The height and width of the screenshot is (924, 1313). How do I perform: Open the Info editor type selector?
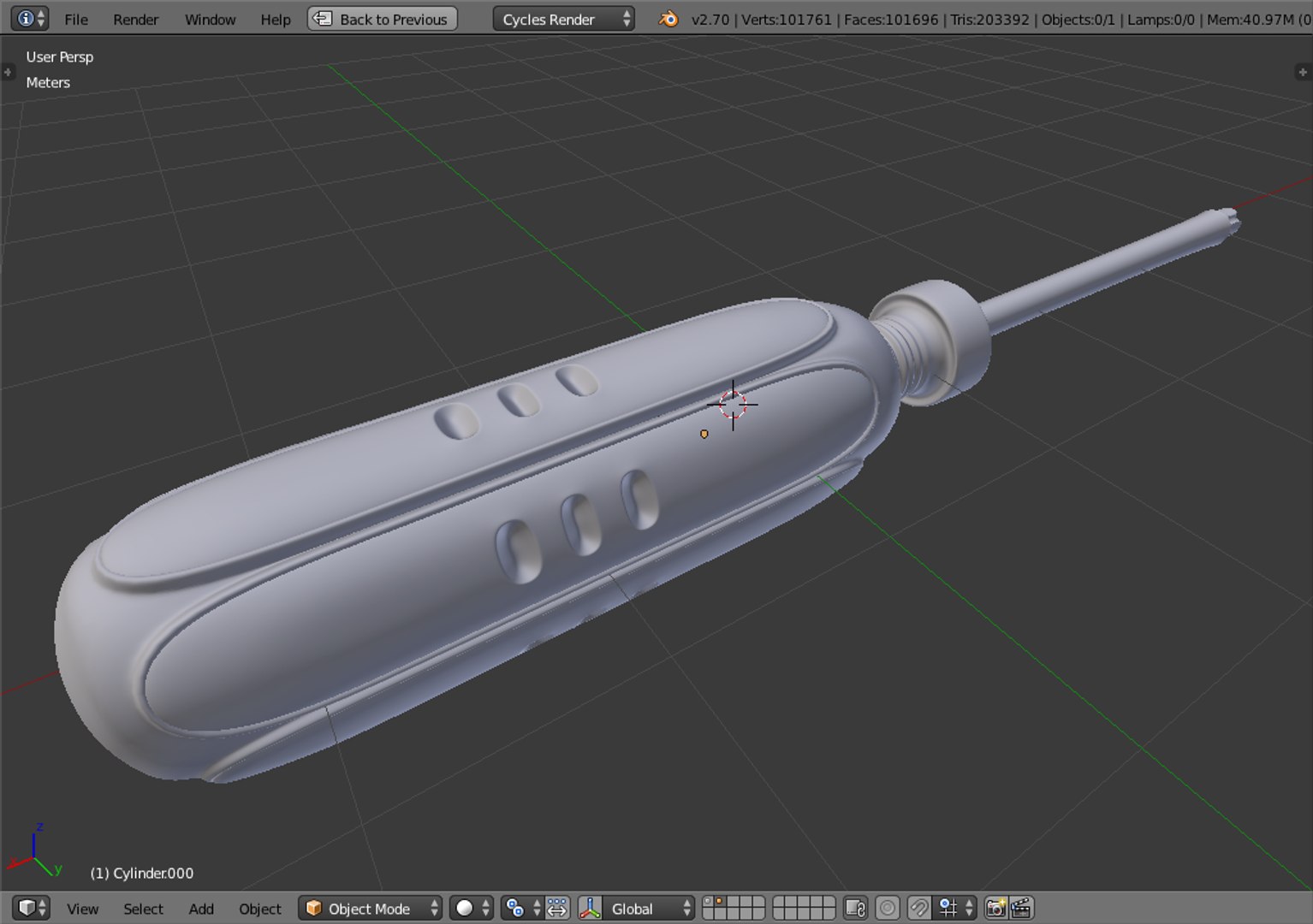(30, 18)
